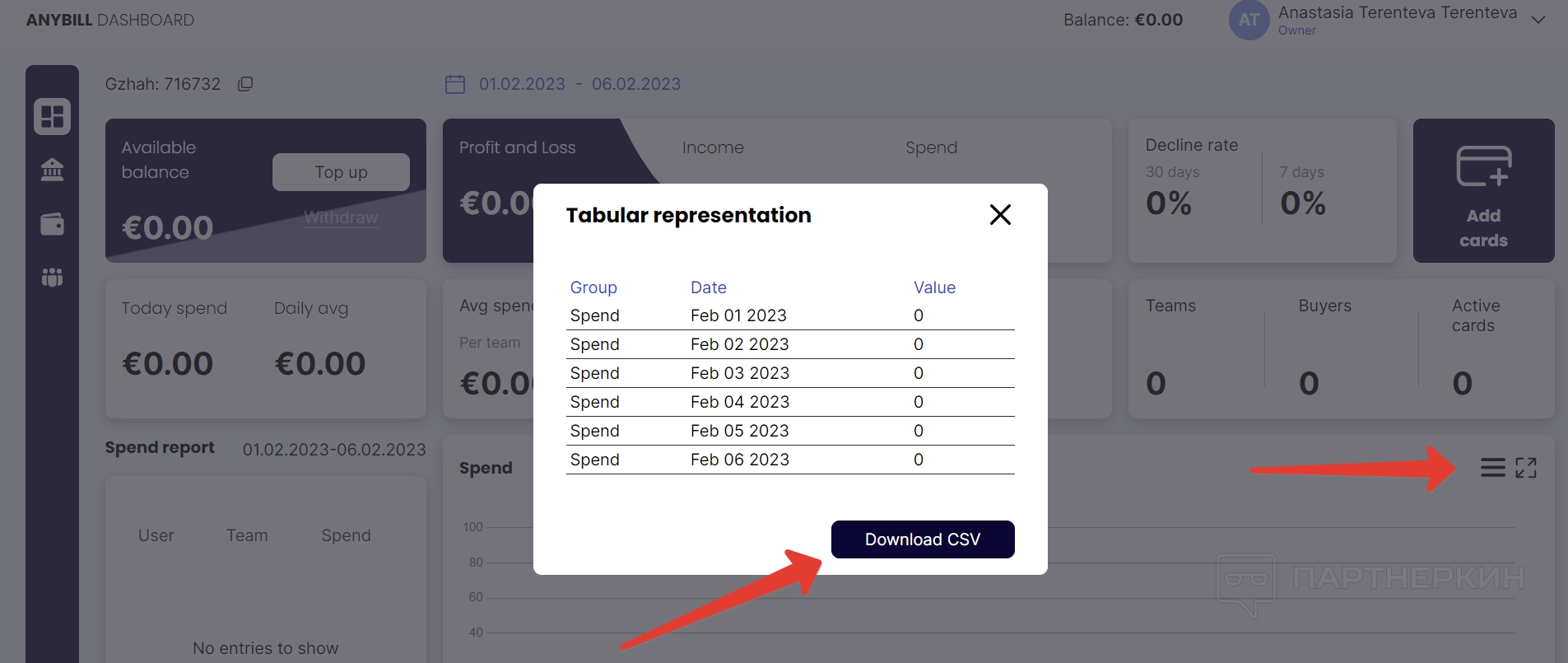Open the bank accounts sidebar icon
The height and width of the screenshot is (663, 1568).
(52, 170)
